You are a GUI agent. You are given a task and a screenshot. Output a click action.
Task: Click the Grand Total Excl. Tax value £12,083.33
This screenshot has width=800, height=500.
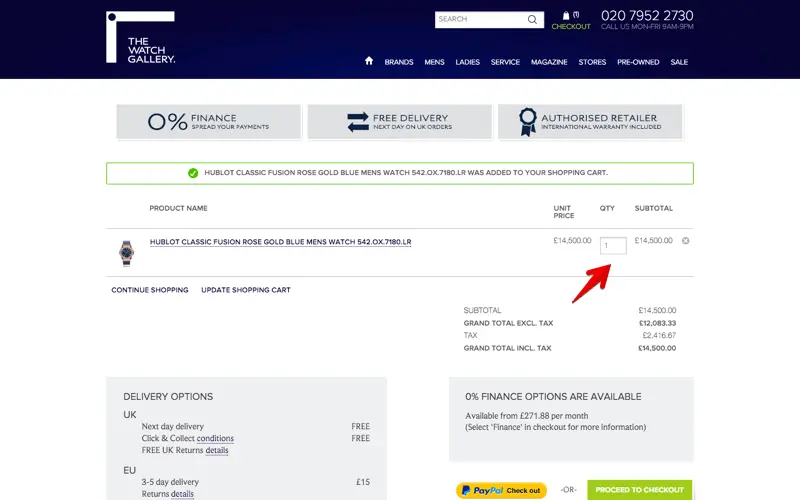[x=658, y=323]
